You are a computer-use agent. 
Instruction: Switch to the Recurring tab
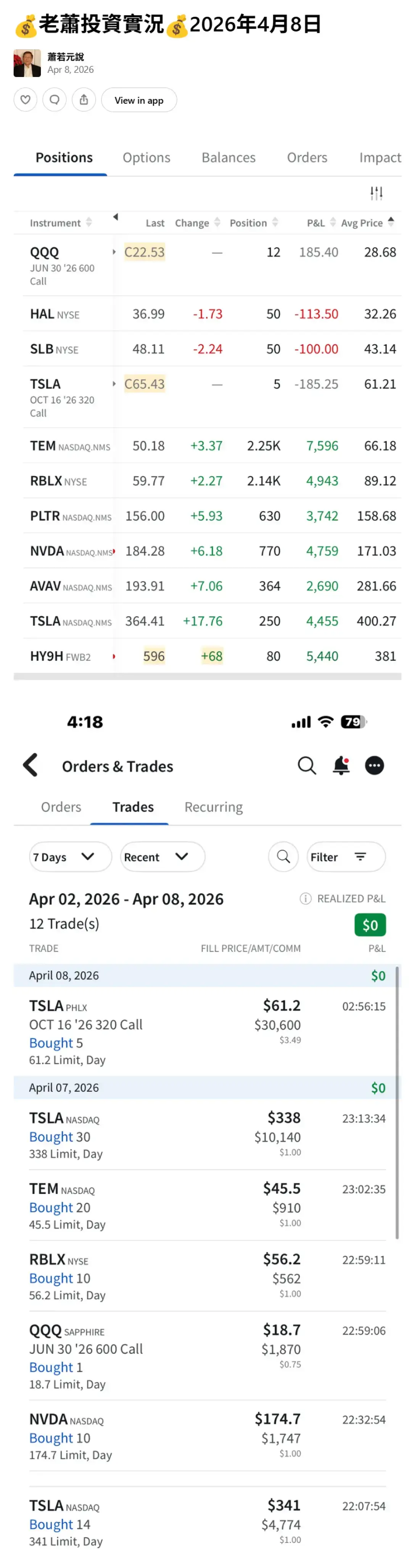tap(213, 807)
